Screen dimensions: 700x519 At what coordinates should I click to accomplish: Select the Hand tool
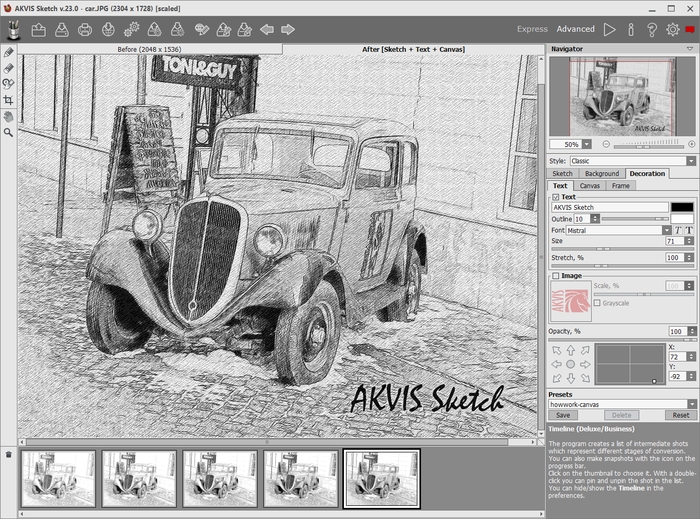tap(8, 116)
